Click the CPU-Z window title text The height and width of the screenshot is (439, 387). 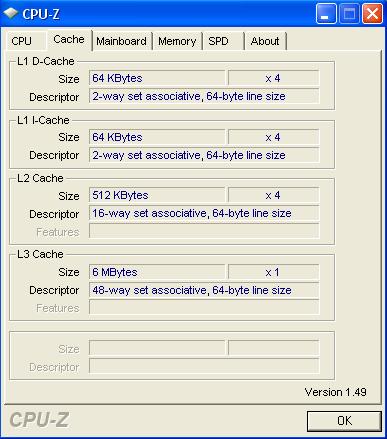tap(41, 14)
